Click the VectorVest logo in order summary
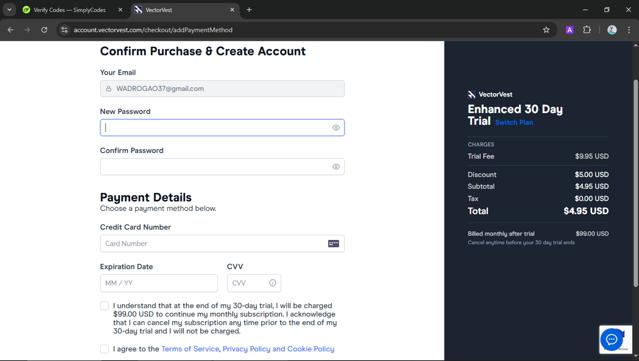Screen dimensions: 639x361 tap(490, 95)
